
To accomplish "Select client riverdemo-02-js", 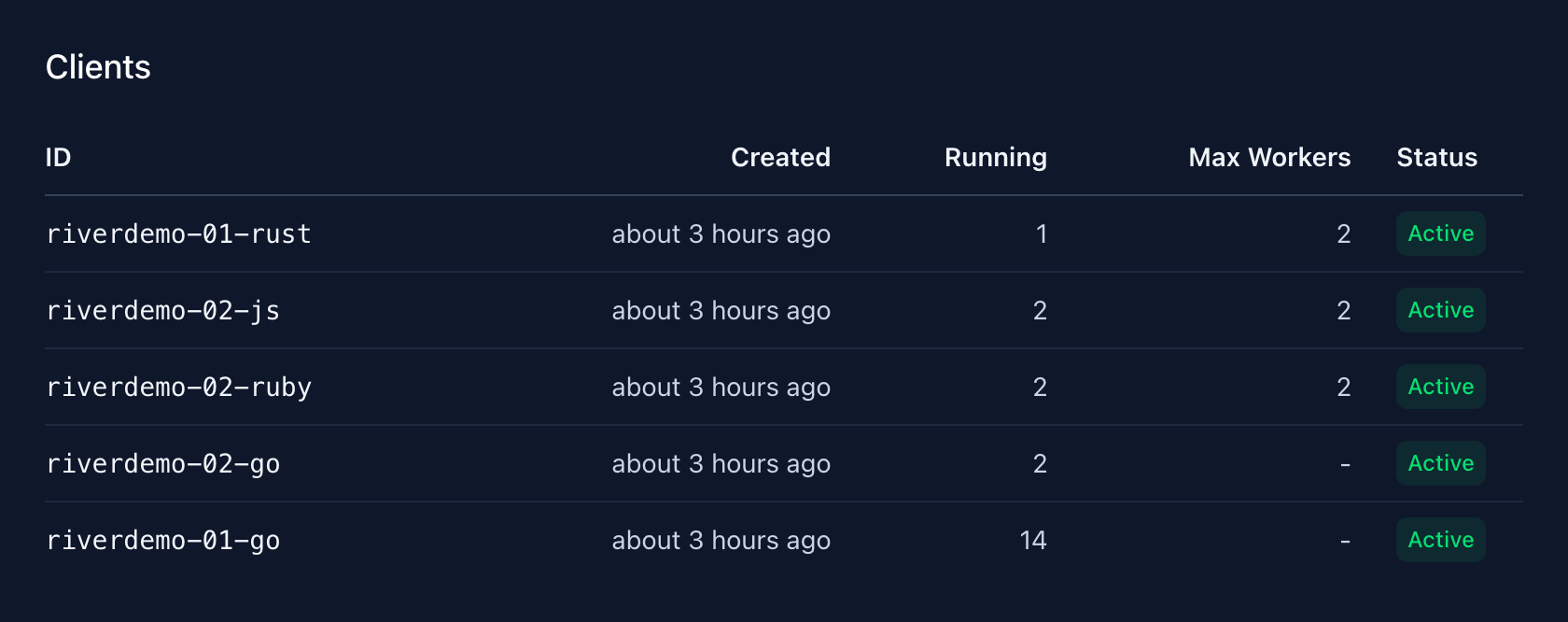I will tap(163, 310).
